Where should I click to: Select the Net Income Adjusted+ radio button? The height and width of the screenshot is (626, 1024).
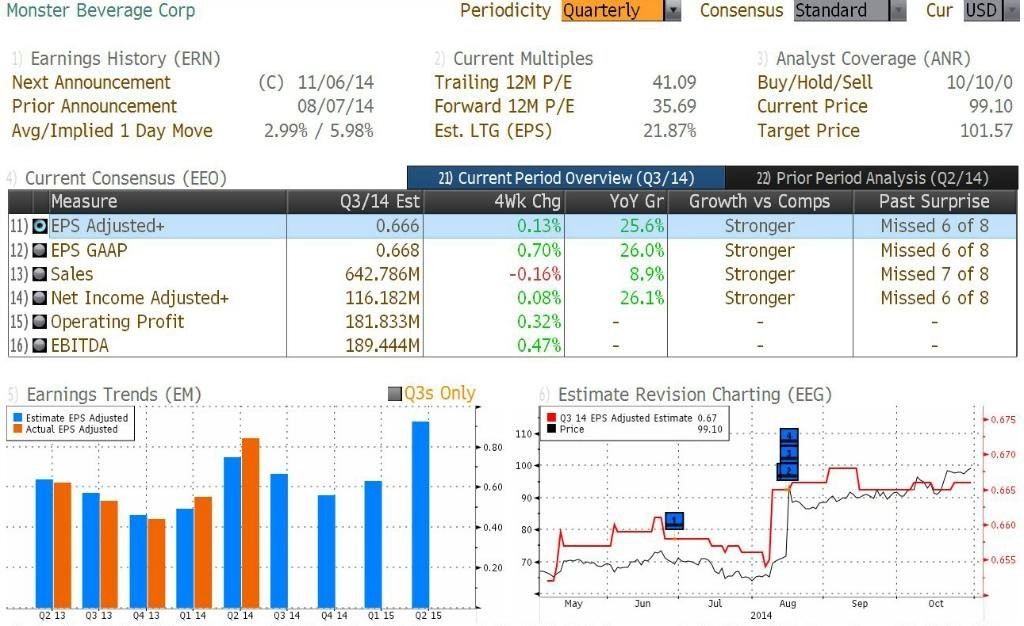click(x=40, y=298)
